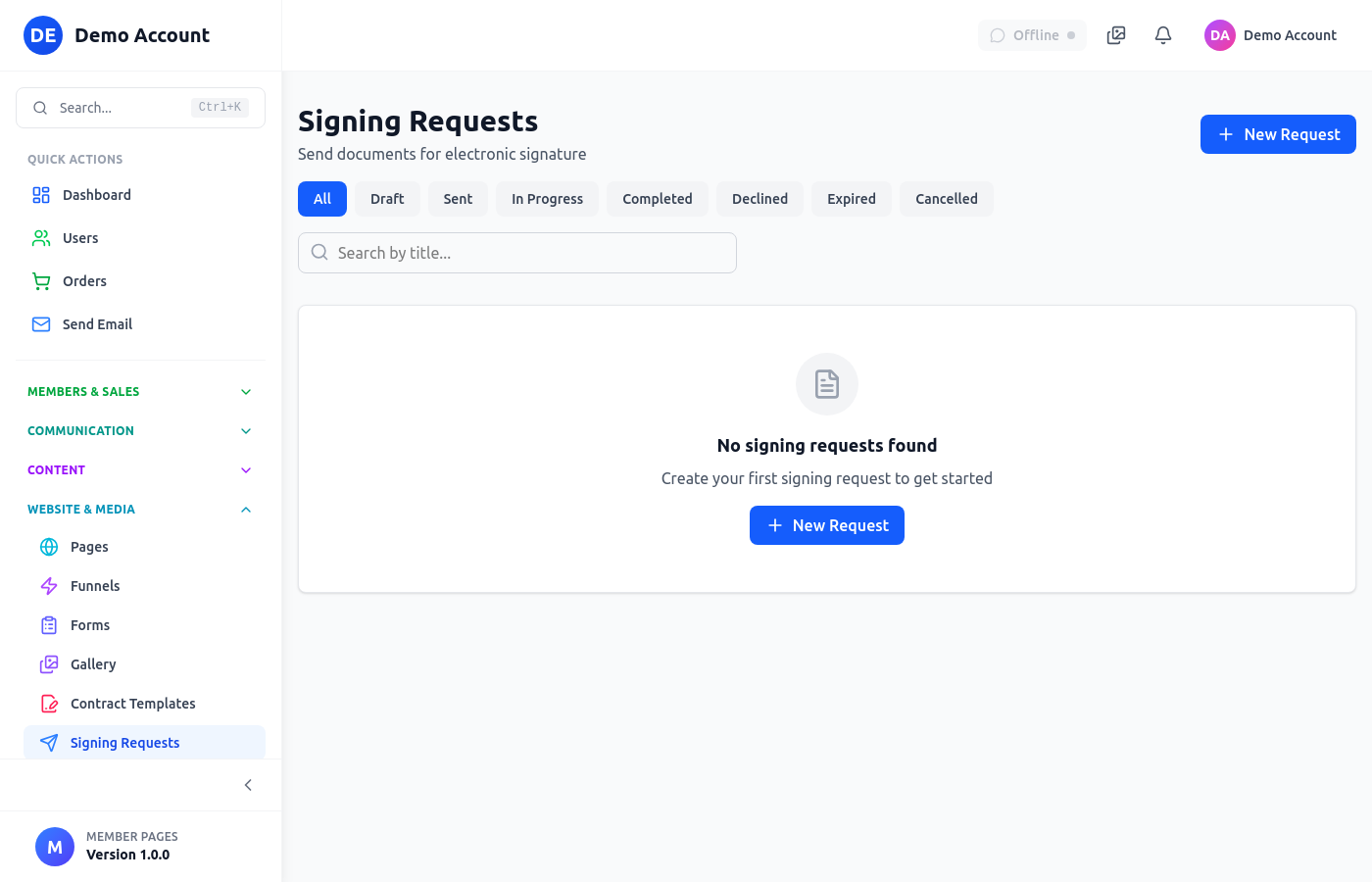Open the notifications bell icon
Image resolution: width=1372 pixels, height=882 pixels.
click(x=1163, y=35)
